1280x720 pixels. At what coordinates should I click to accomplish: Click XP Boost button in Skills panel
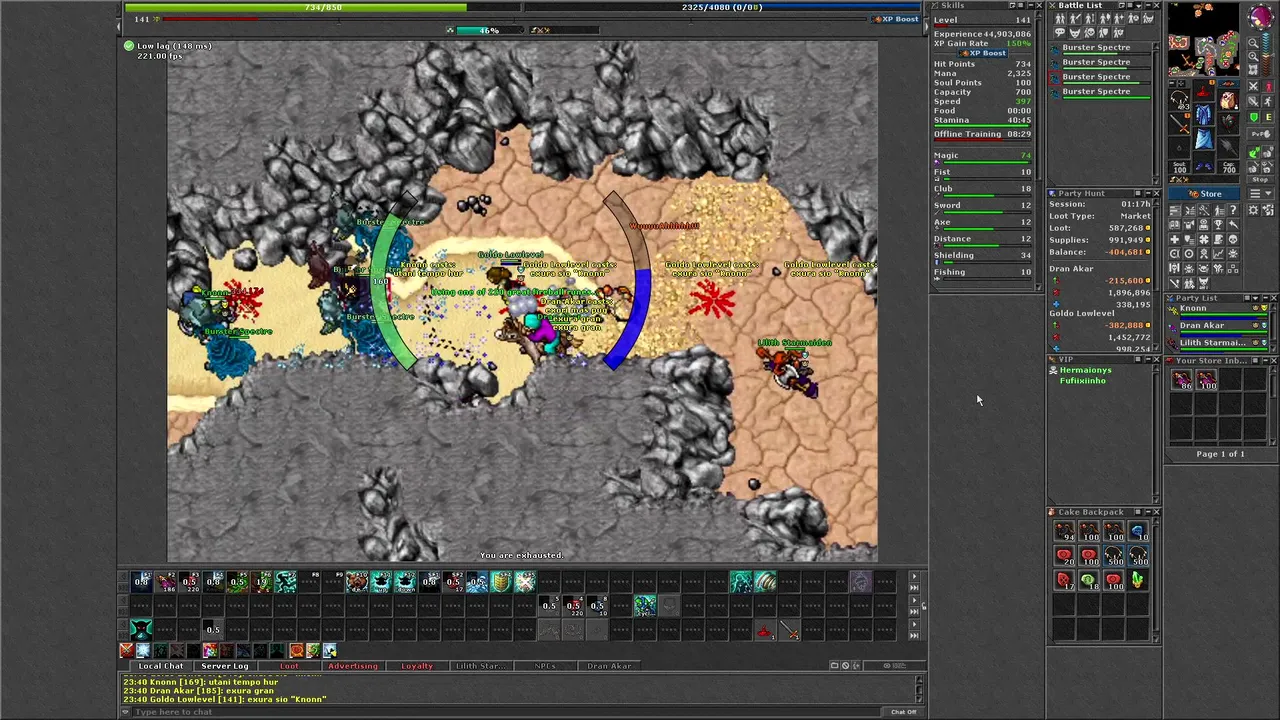point(983,53)
